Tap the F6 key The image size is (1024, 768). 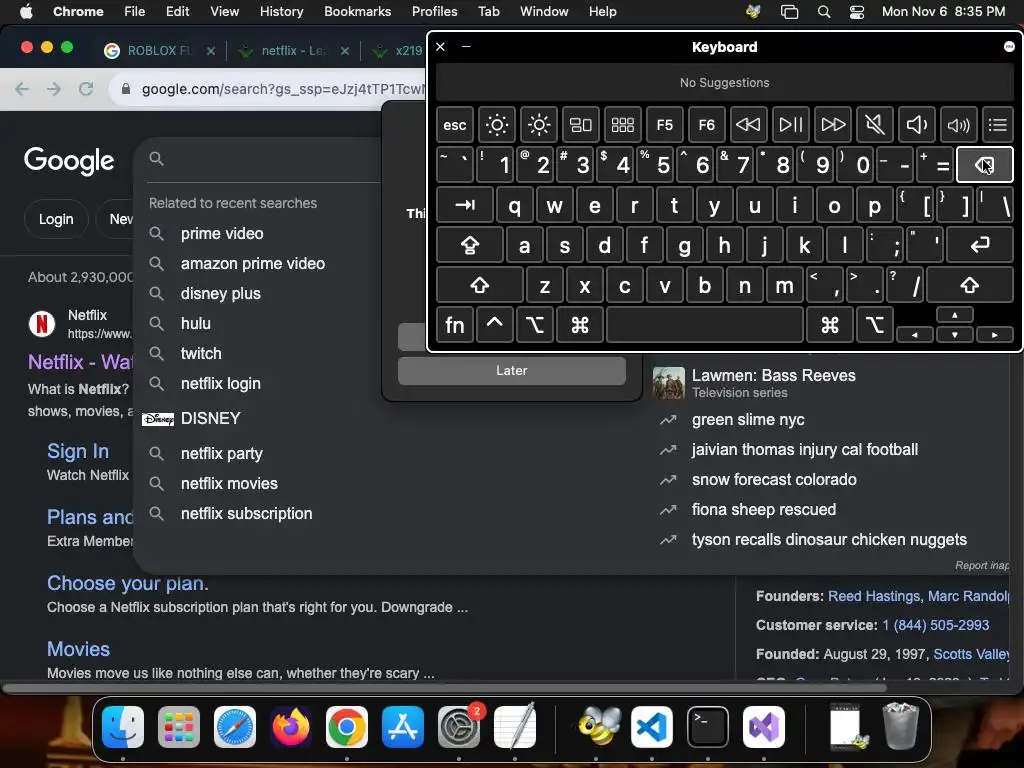point(707,125)
